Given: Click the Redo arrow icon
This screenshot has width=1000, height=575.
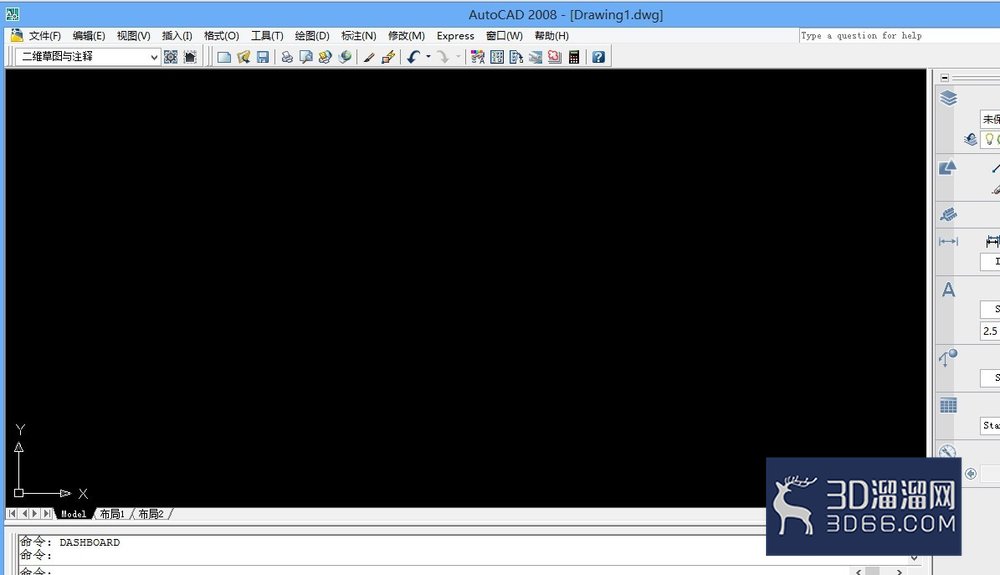Looking at the screenshot, I should click(x=443, y=57).
